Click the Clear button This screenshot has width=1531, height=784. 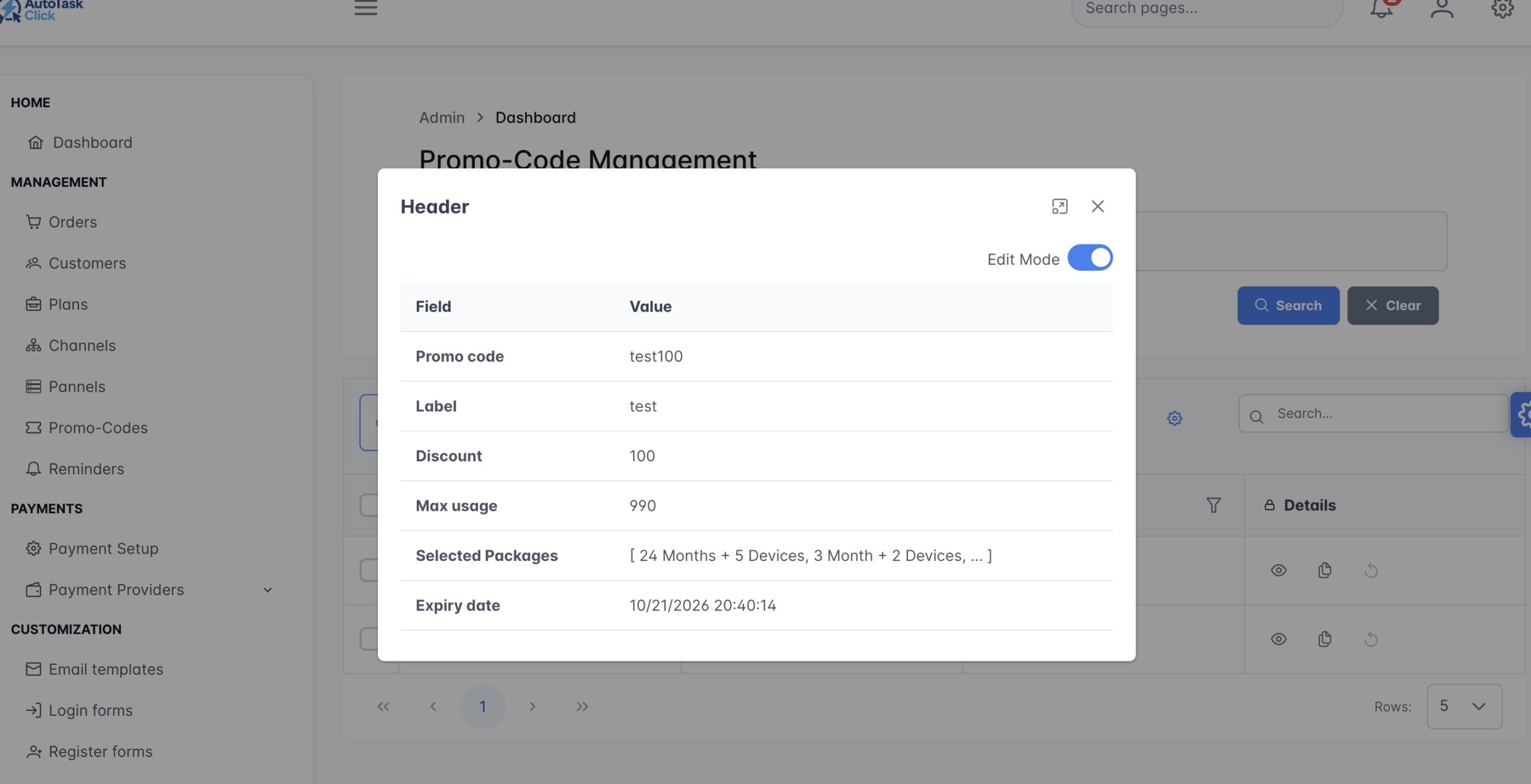pos(1393,306)
